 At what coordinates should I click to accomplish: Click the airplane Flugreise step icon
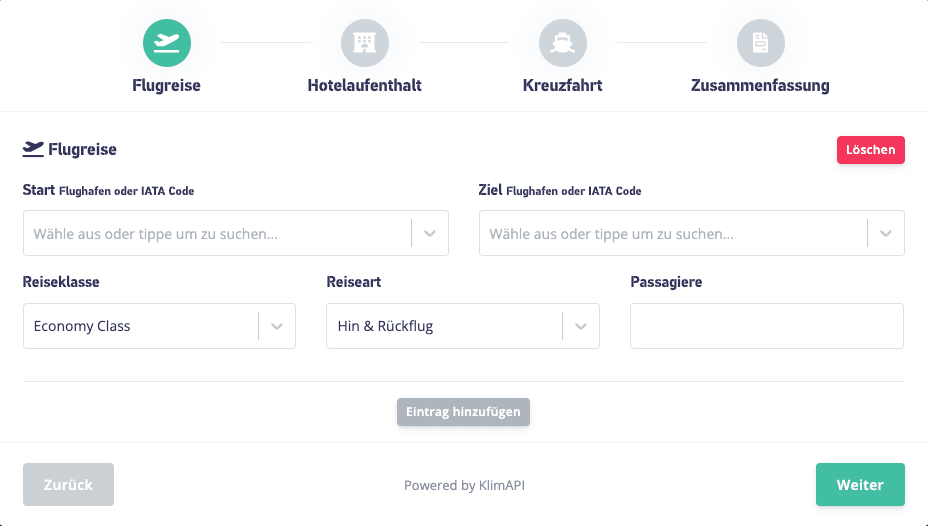167,43
